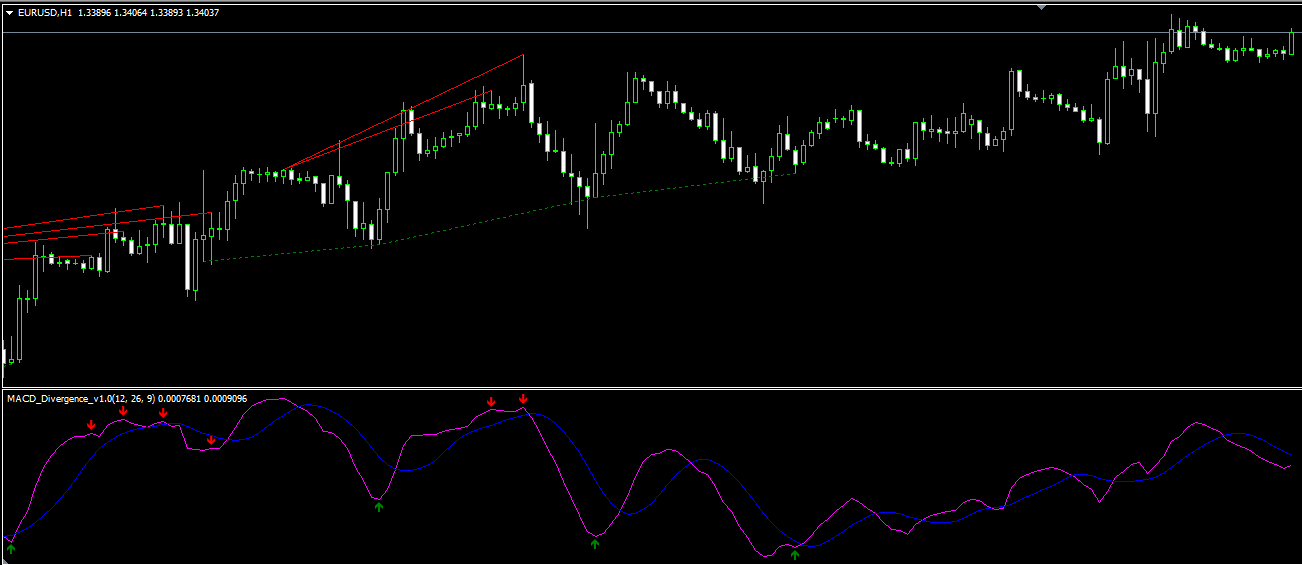This screenshot has height=565, width=1302.
Task: Select the leftmost red down arrow in MACD window
Action: (92, 426)
